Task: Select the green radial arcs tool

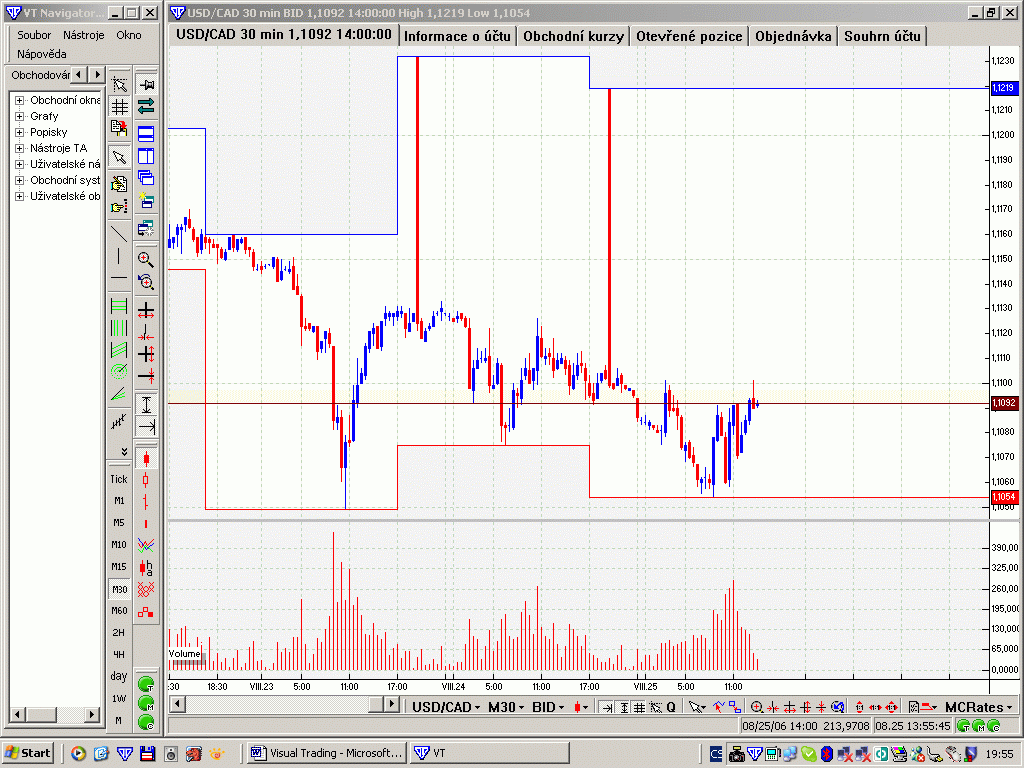Action: (119, 372)
